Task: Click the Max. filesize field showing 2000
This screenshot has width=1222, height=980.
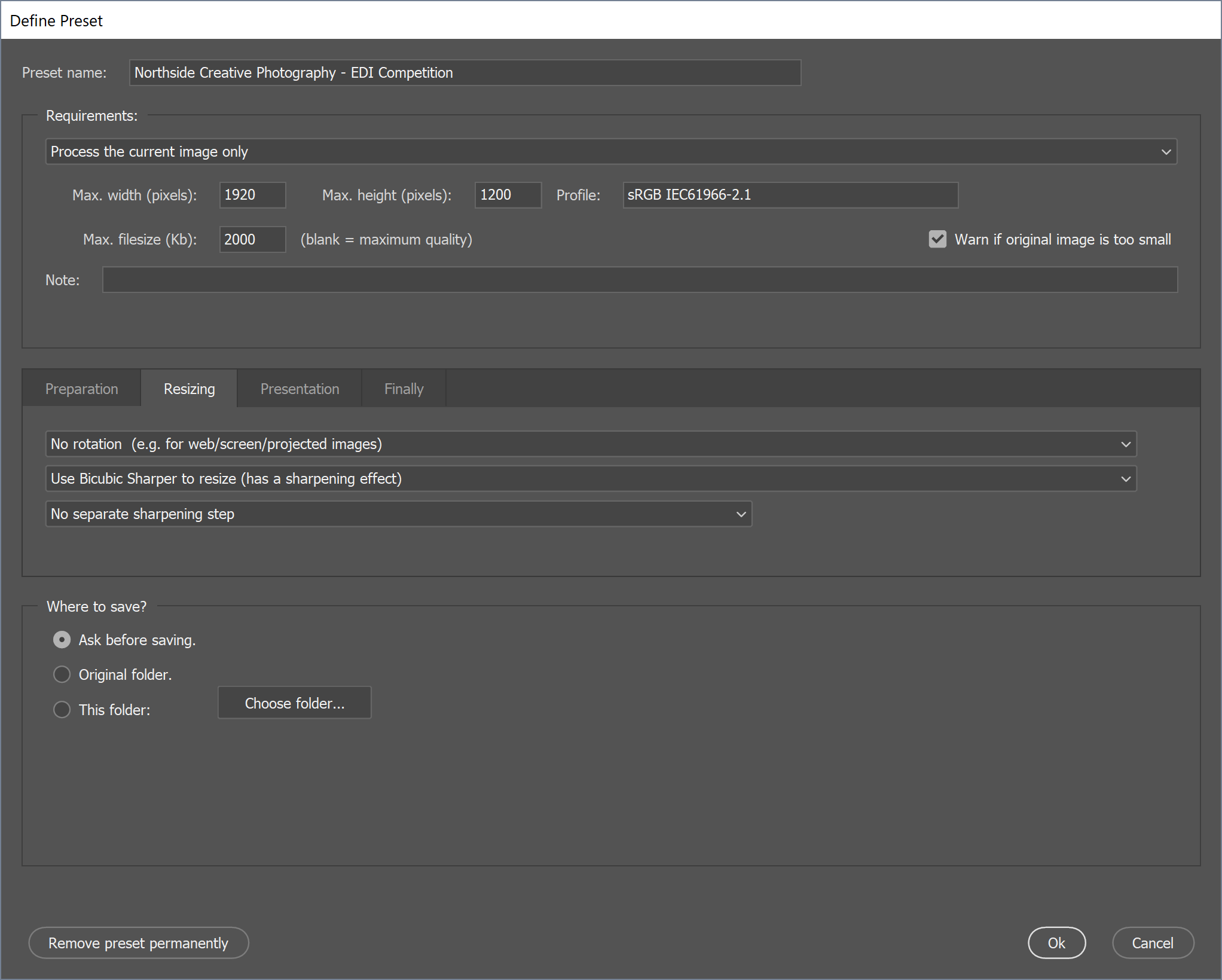Action: (252, 239)
